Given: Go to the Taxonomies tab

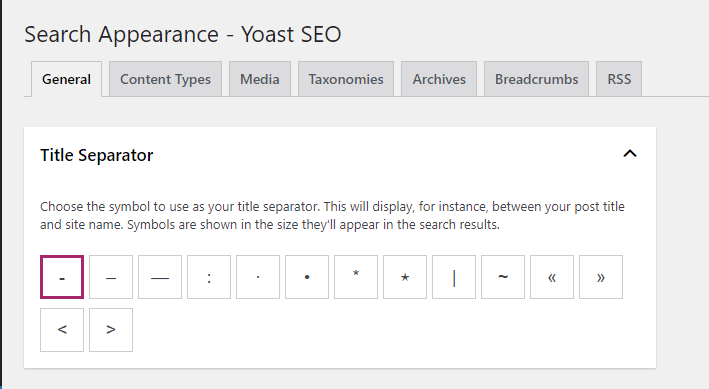Looking at the screenshot, I should tap(346, 79).
